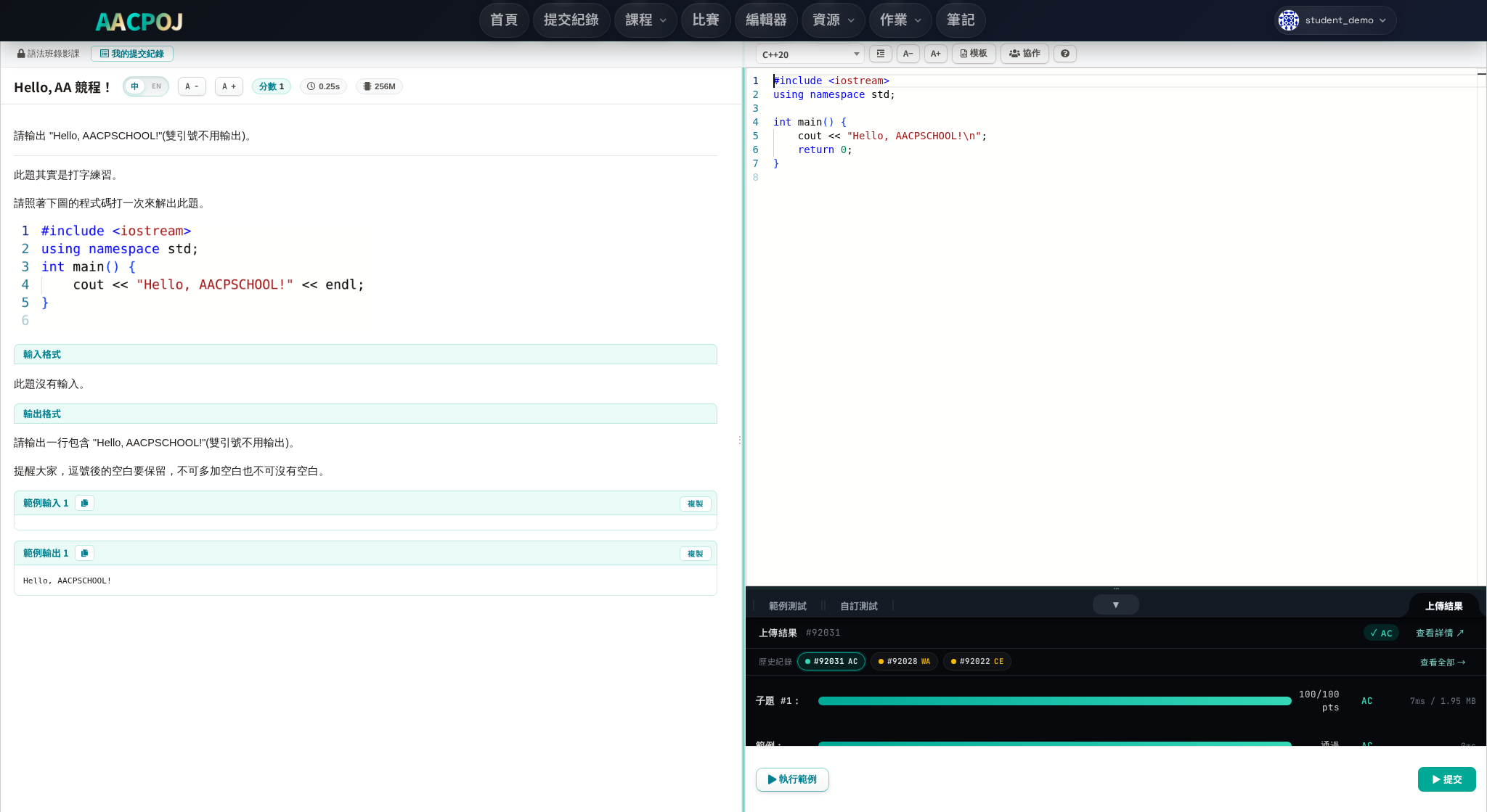The width and height of the screenshot is (1487, 812).
Task: Click the 執行範例 run button
Action: click(x=792, y=779)
